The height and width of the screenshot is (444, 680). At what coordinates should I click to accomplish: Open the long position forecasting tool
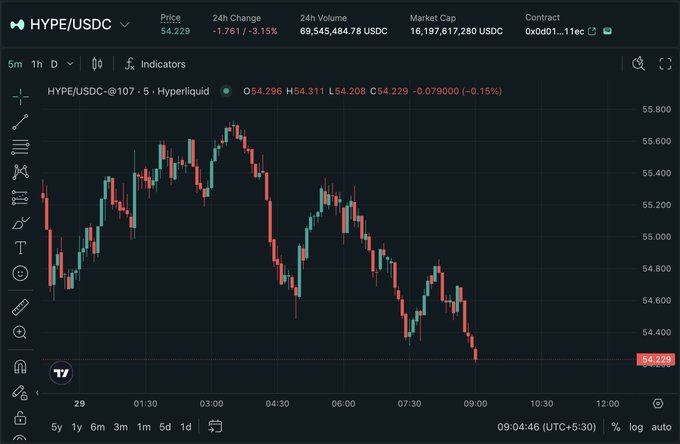click(x=20, y=198)
